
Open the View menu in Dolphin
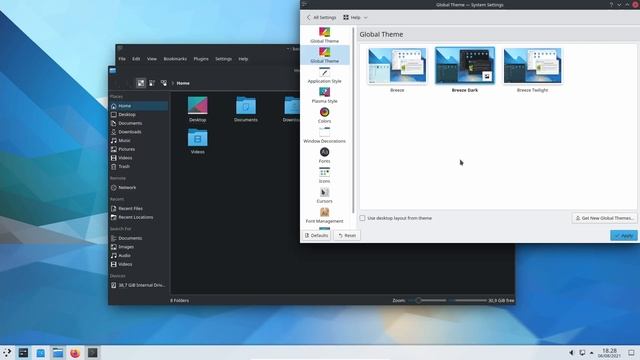tap(152, 59)
